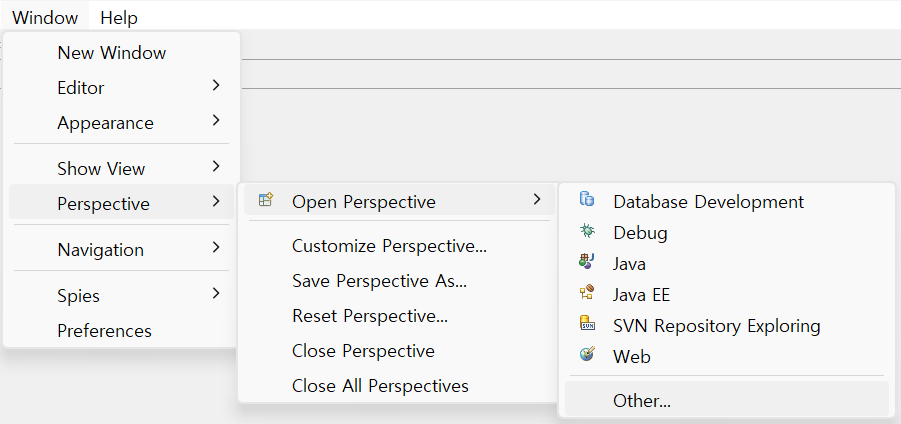Image resolution: width=901 pixels, height=424 pixels.
Task: Click the Debug bug icon
Action: [x=587, y=232]
